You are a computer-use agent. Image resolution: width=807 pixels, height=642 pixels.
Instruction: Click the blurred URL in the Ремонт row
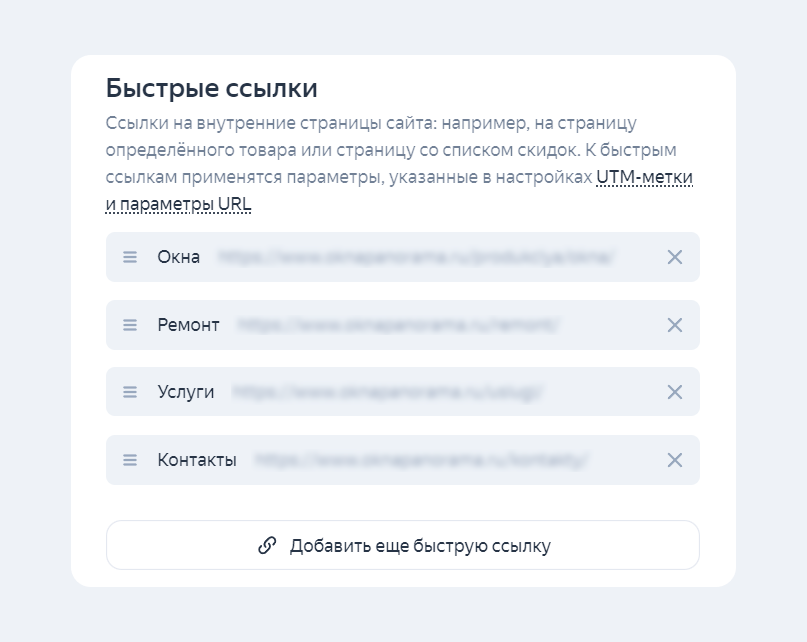pos(398,325)
